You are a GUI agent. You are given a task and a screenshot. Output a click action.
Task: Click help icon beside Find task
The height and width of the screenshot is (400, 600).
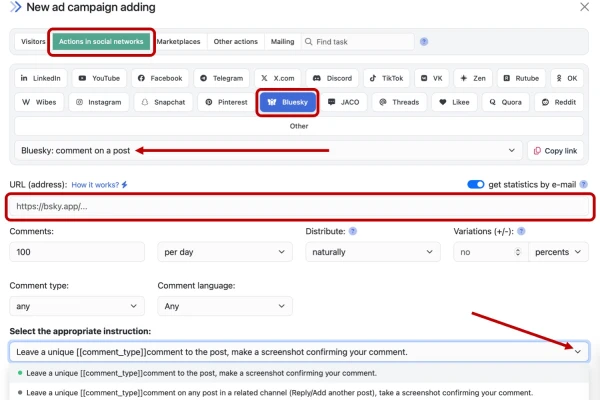tap(424, 42)
